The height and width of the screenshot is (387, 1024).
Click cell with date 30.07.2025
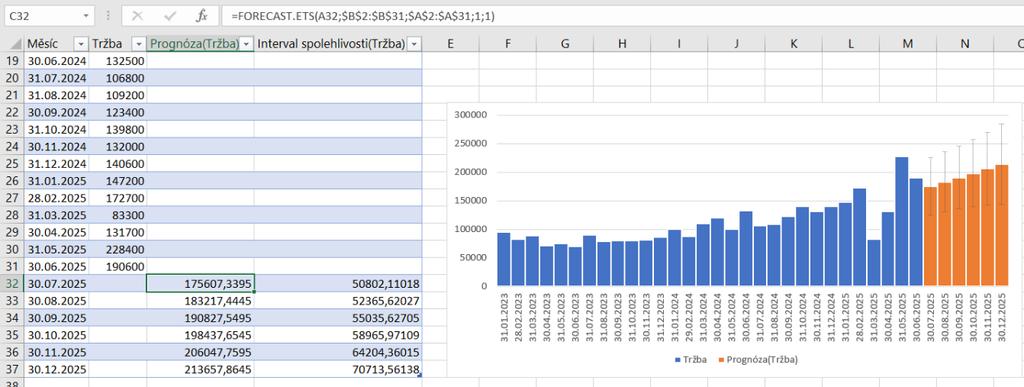pos(56,283)
